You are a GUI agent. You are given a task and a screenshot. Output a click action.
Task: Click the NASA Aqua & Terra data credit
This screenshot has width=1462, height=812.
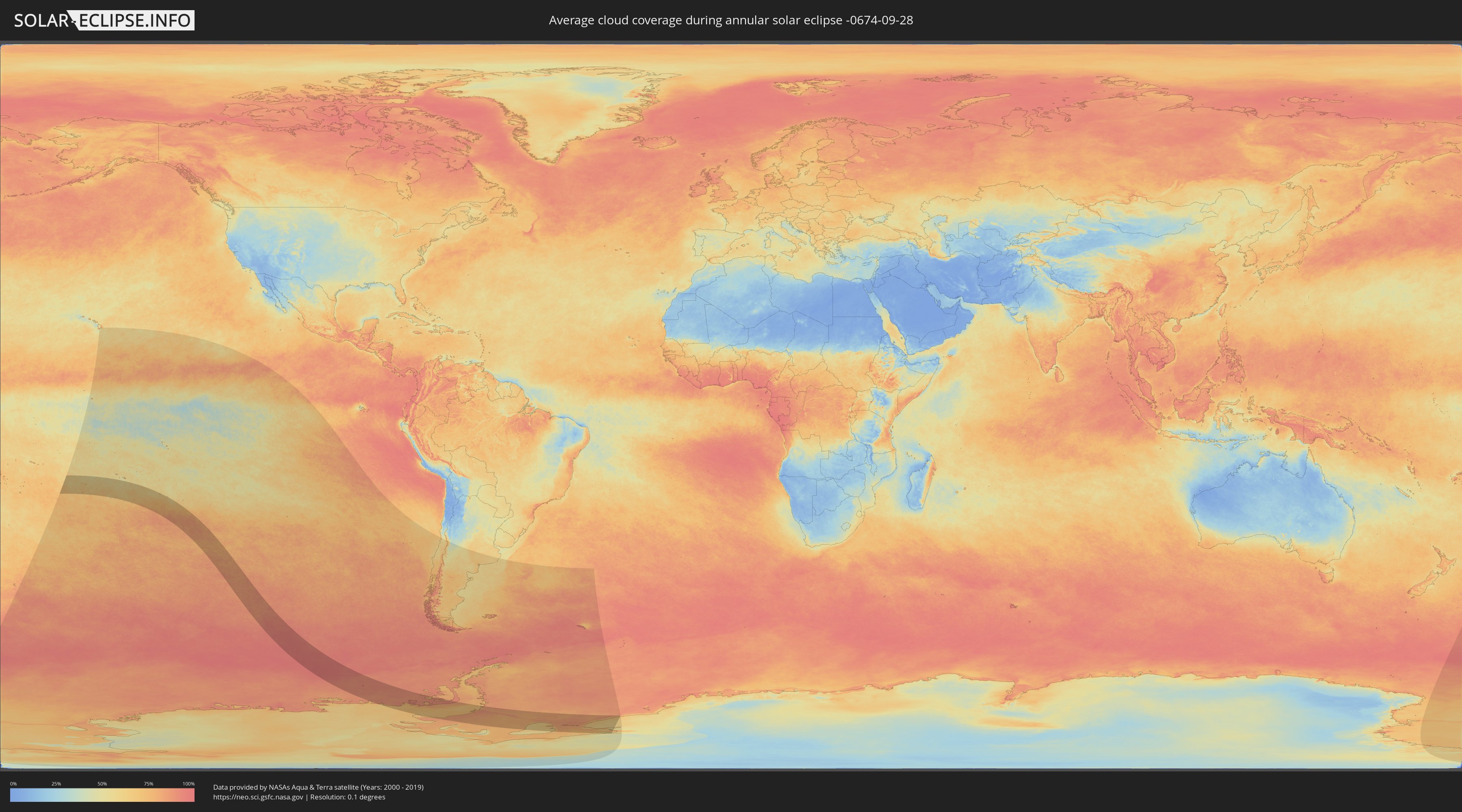click(318, 787)
